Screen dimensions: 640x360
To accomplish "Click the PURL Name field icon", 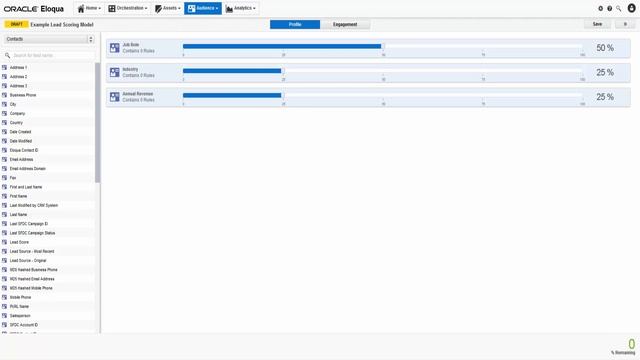I will pos(4,307).
